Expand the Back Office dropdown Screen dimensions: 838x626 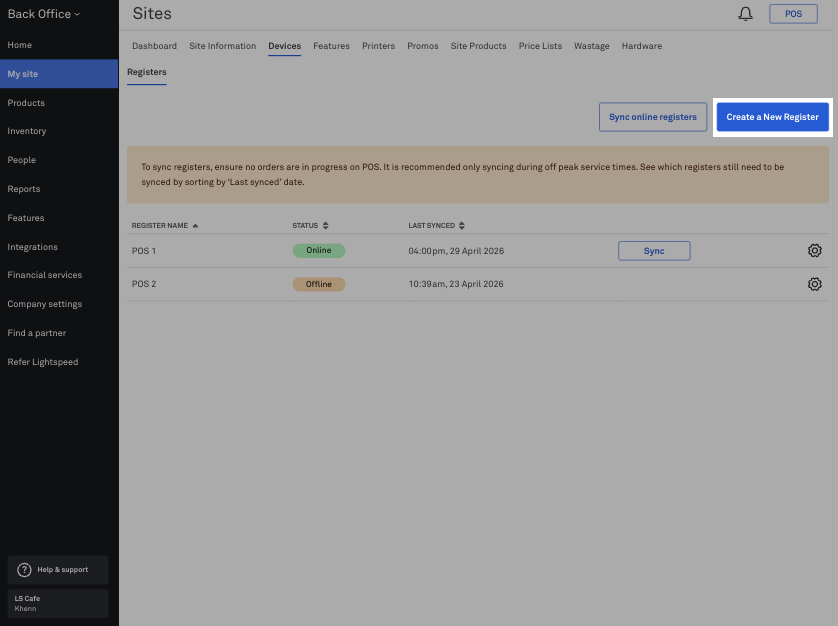click(44, 14)
